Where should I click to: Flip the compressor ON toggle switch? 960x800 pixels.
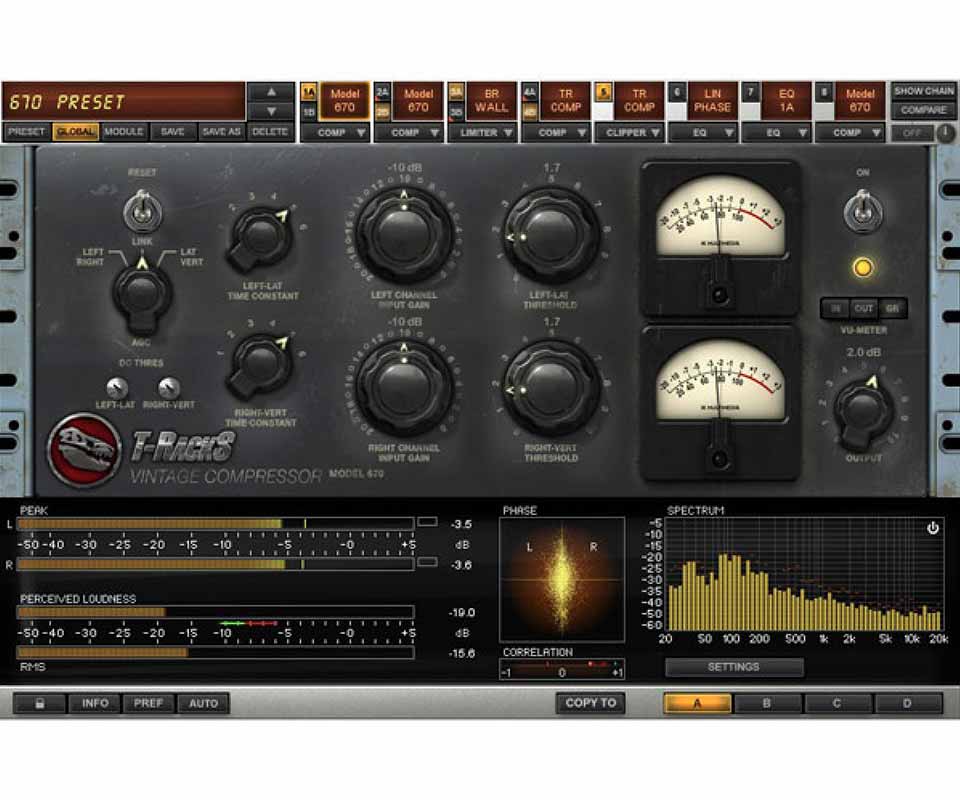point(863,209)
